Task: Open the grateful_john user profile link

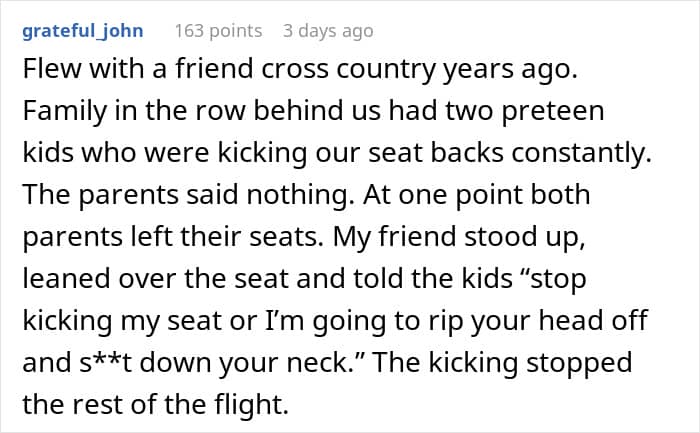Action: pos(82,30)
